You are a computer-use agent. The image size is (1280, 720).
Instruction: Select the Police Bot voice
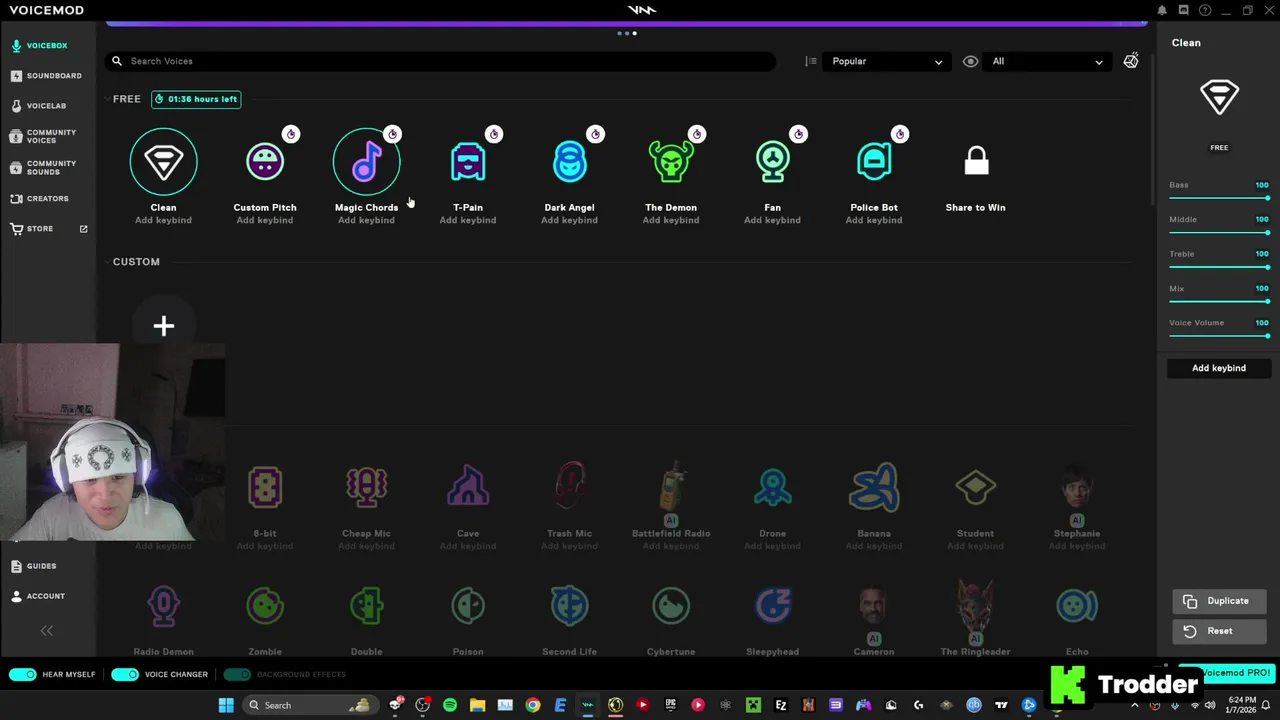tap(874, 162)
